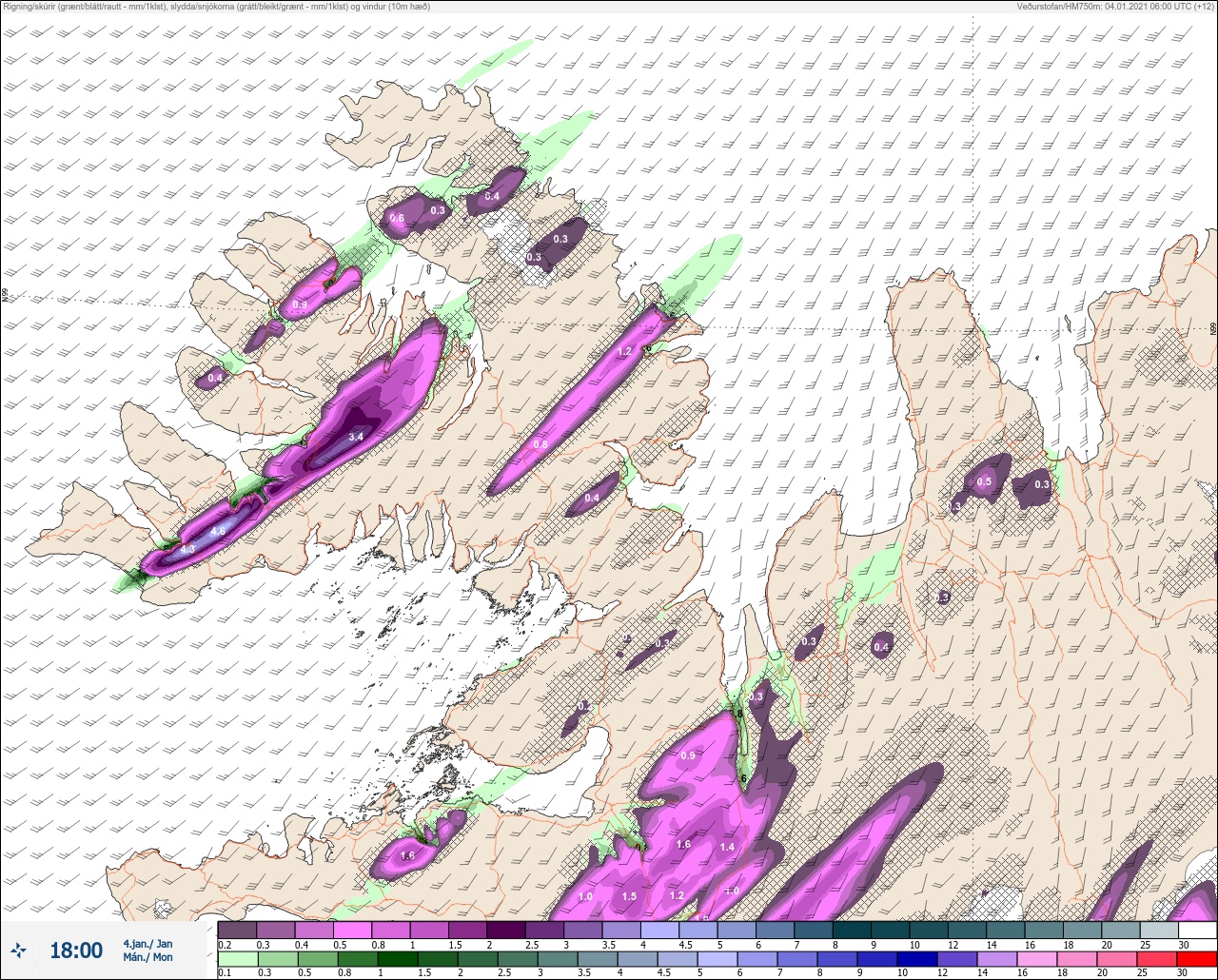This screenshot has height=980, width=1218.
Task: Pick the dark green swatch above 1 in the lower legend
Action: 398,959
